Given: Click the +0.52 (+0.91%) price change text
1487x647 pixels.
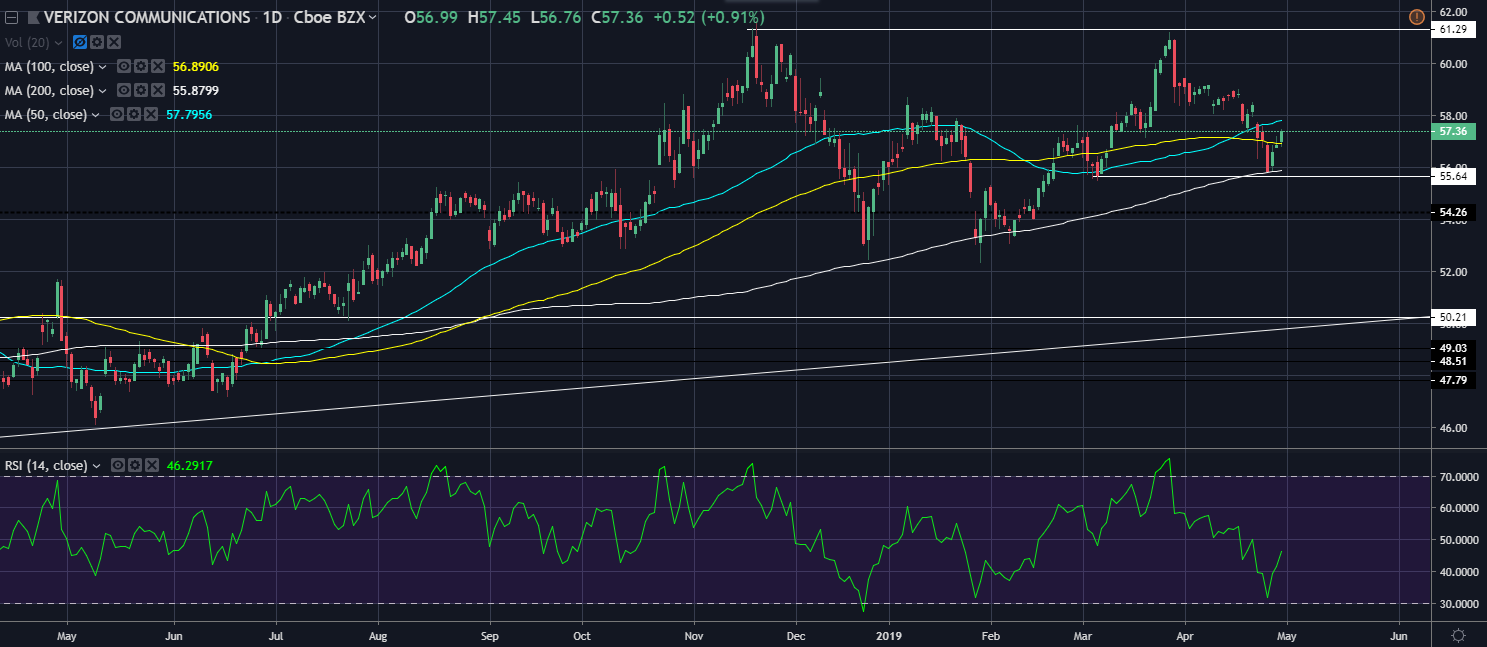Looking at the screenshot, I should (x=711, y=17).
